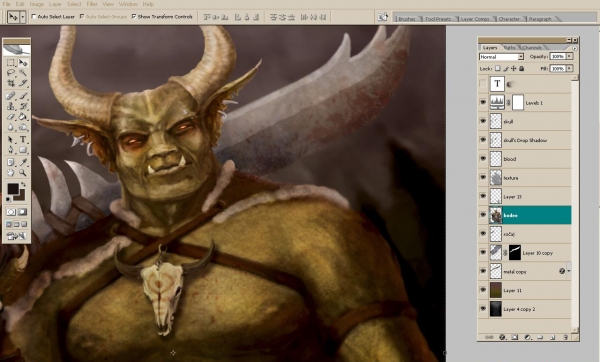Select the Dodge tool
600x362 pixels.
point(23,127)
